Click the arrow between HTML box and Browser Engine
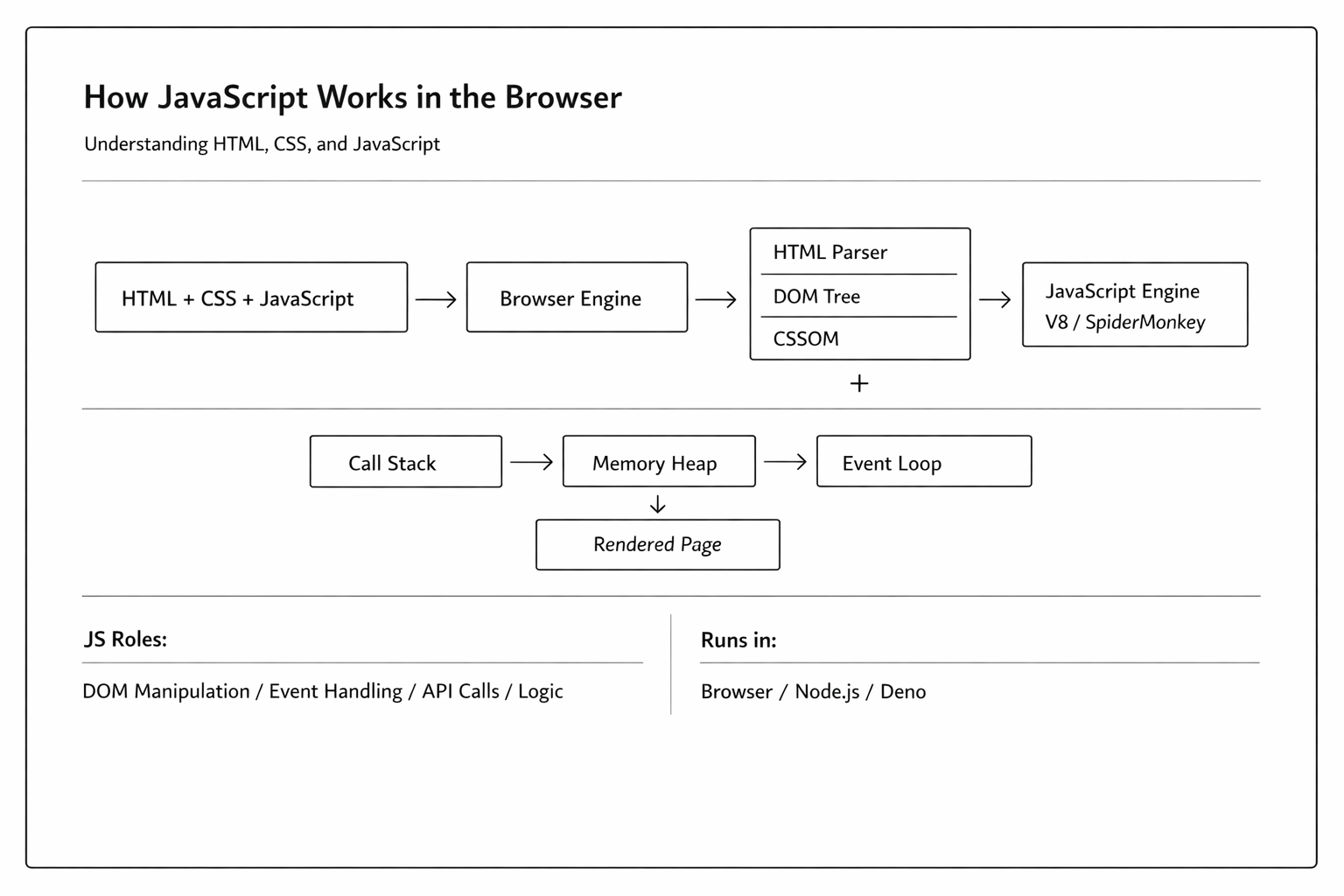This screenshot has width=1344, height=896. 436,299
